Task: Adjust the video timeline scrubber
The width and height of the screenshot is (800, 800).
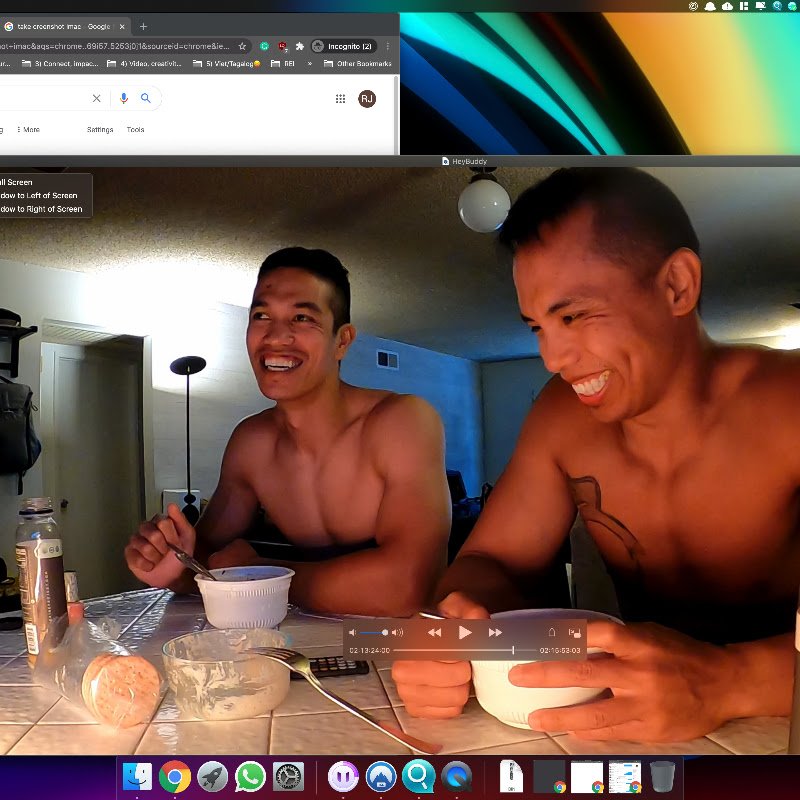Action: pos(513,650)
